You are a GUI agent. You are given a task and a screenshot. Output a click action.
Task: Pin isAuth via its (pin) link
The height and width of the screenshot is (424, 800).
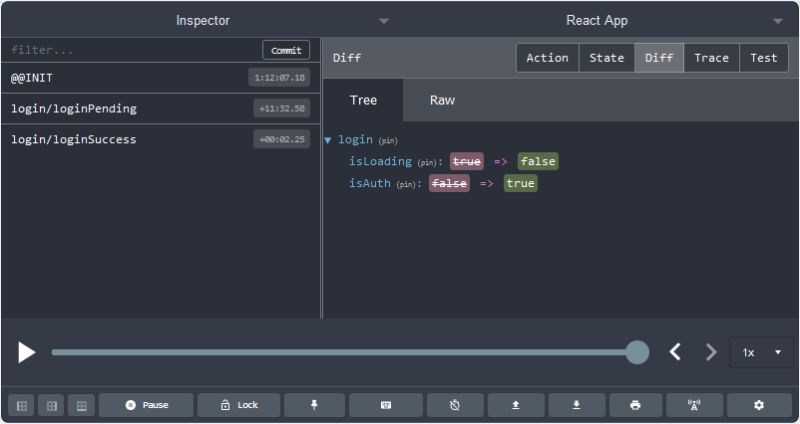click(x=406, y=185)
